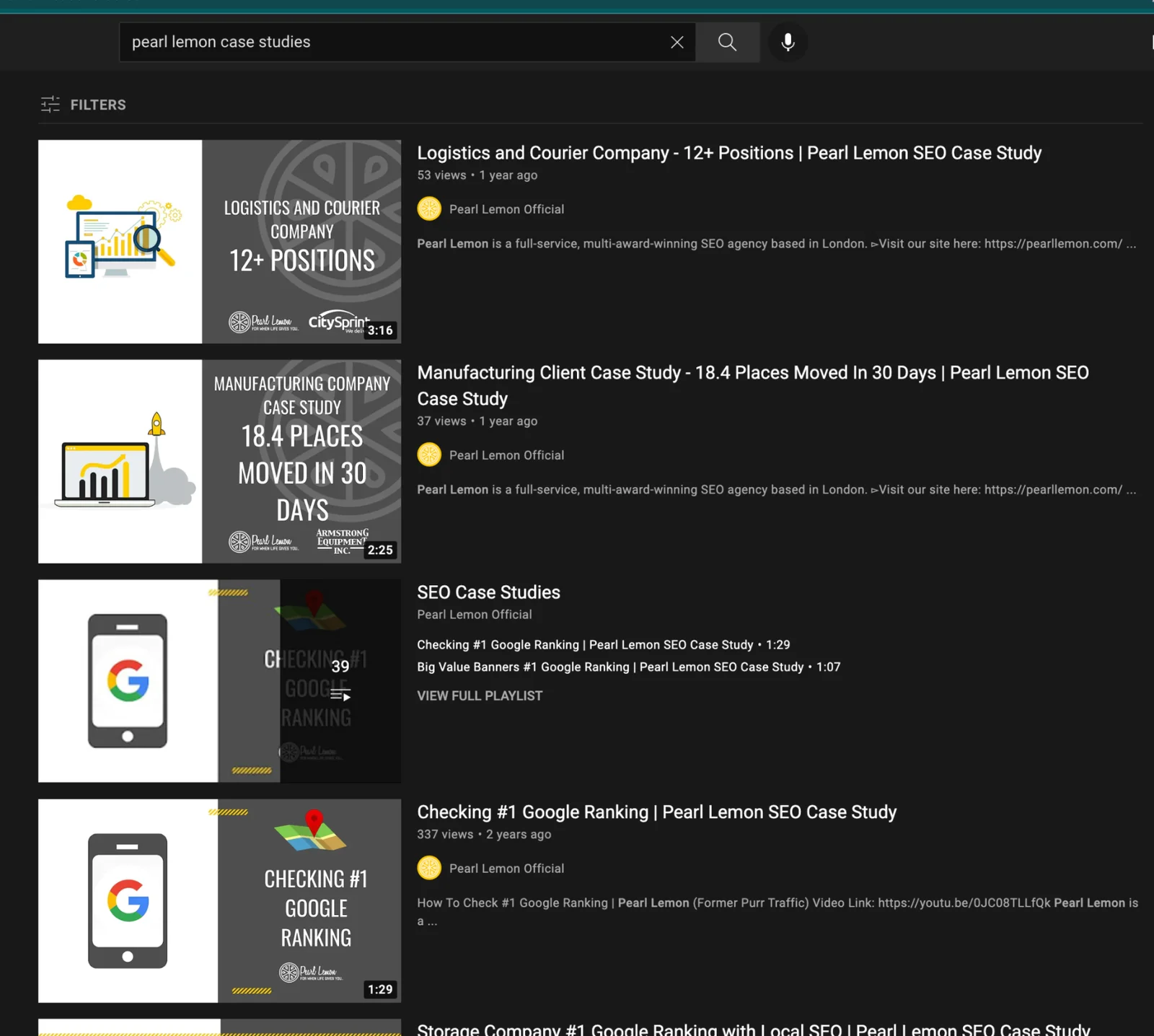This screenshot has height=1036, width=1154.
Task: Click Pearl Lemon avatar on the Manufacturing video
Action: point(429,455)
